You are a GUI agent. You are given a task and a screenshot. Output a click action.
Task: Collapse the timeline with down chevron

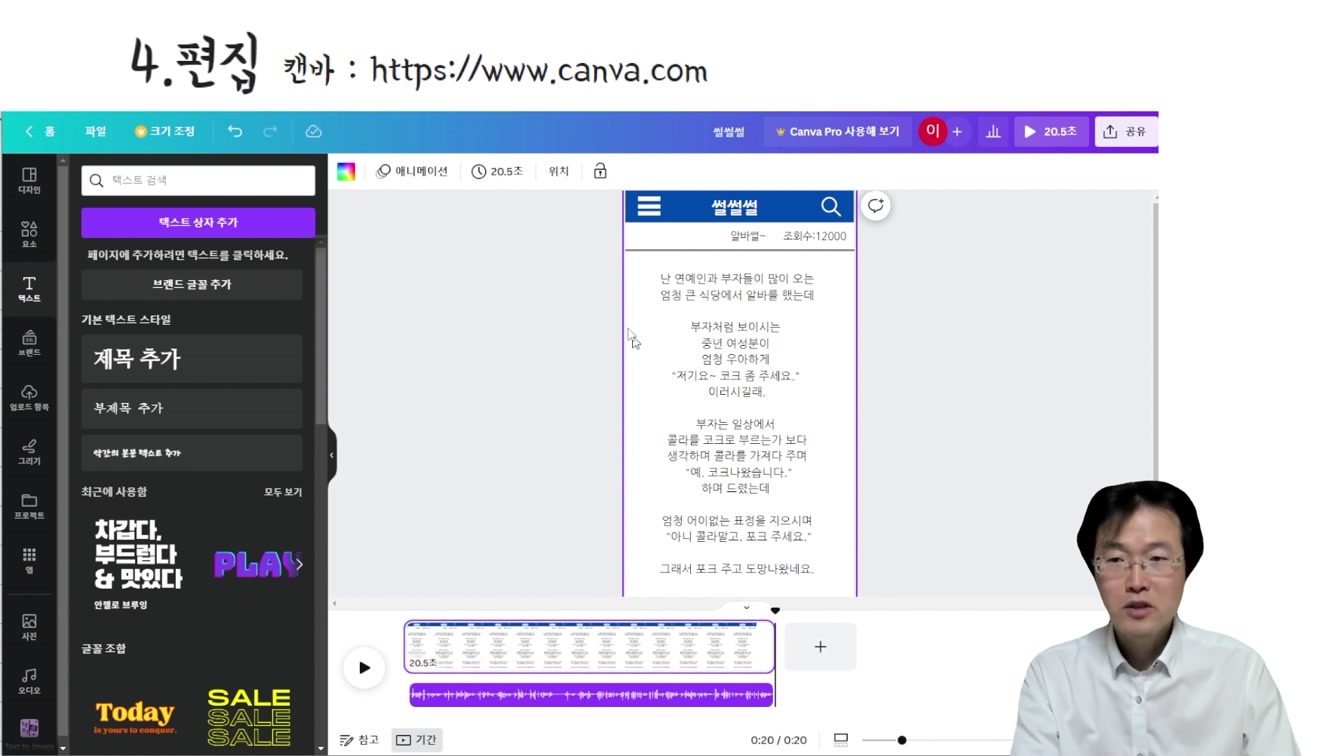coord(746,607)
